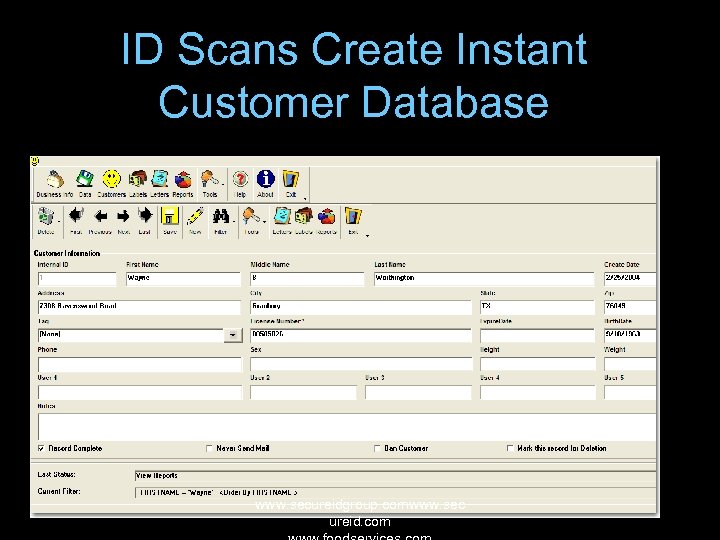Delete the current customer record

46,221
